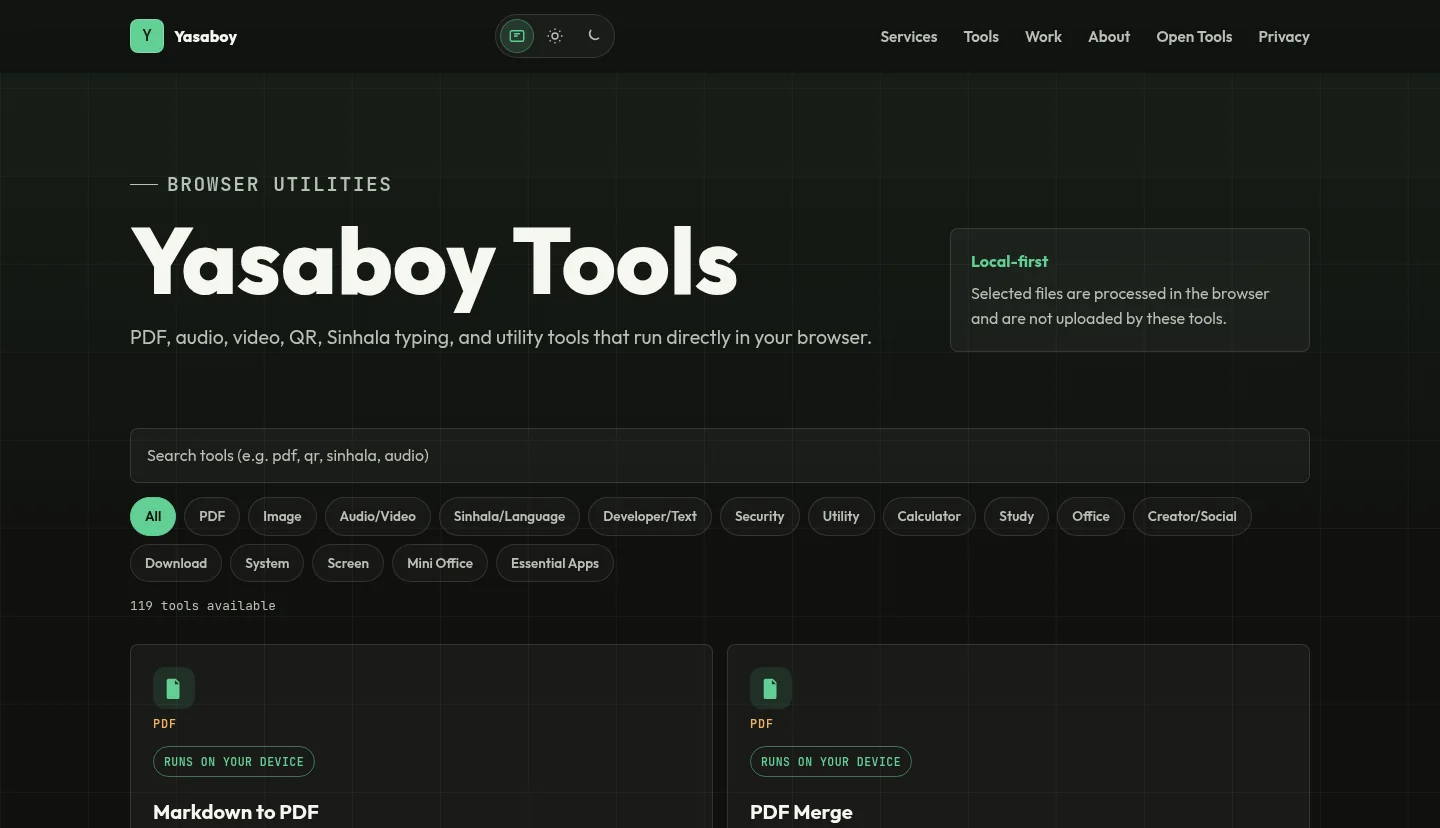1440x828 pixels.
Task: Click Runs On Your Device badge on PDF Merge card
Action: (831, 761)
